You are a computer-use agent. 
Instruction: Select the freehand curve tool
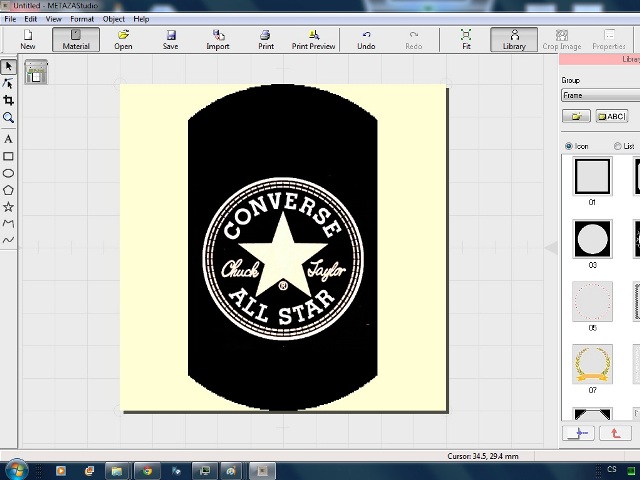pyautogui.click(x=8, y=240)
